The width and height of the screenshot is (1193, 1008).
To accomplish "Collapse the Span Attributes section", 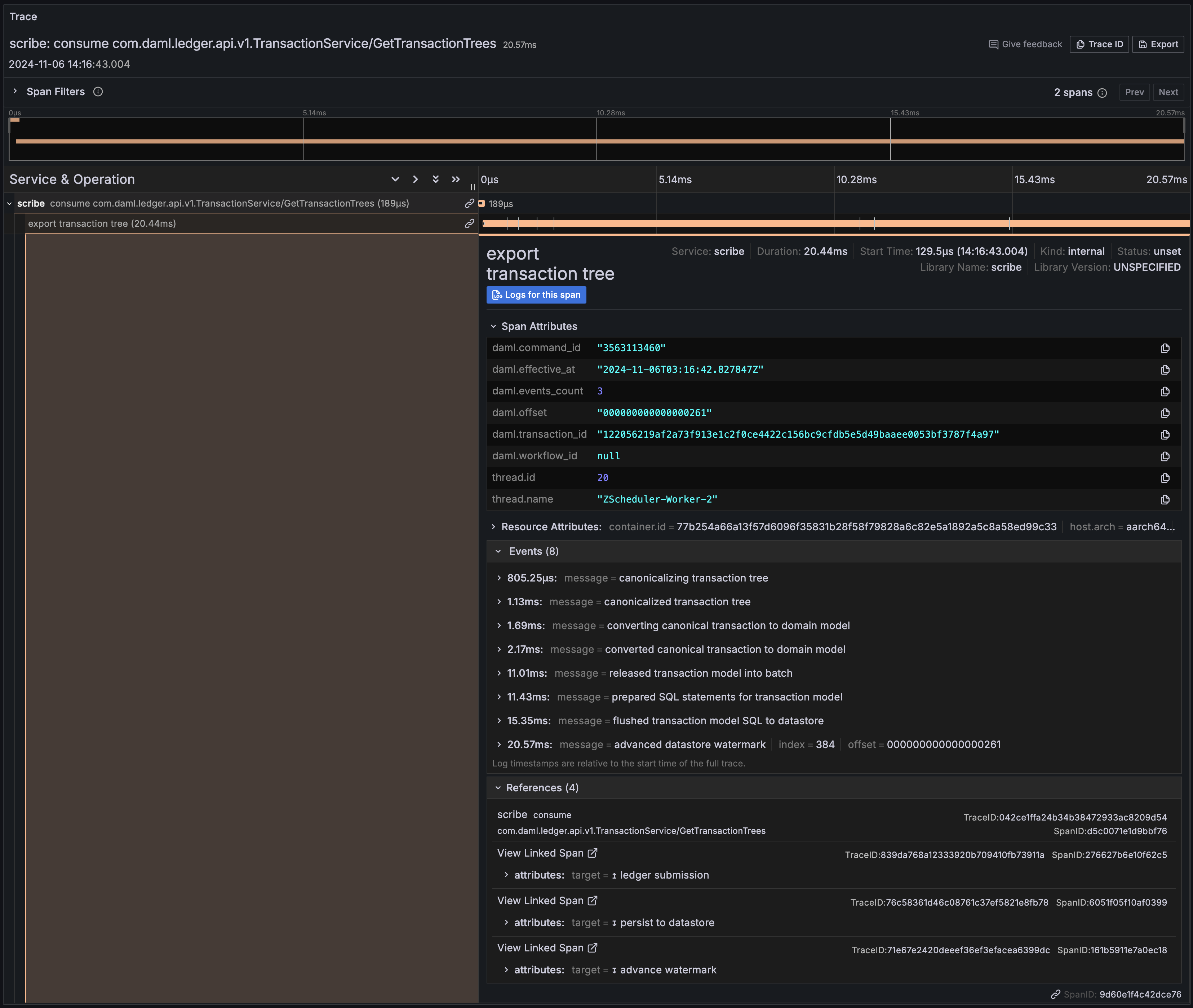I will tap(494, 326).
